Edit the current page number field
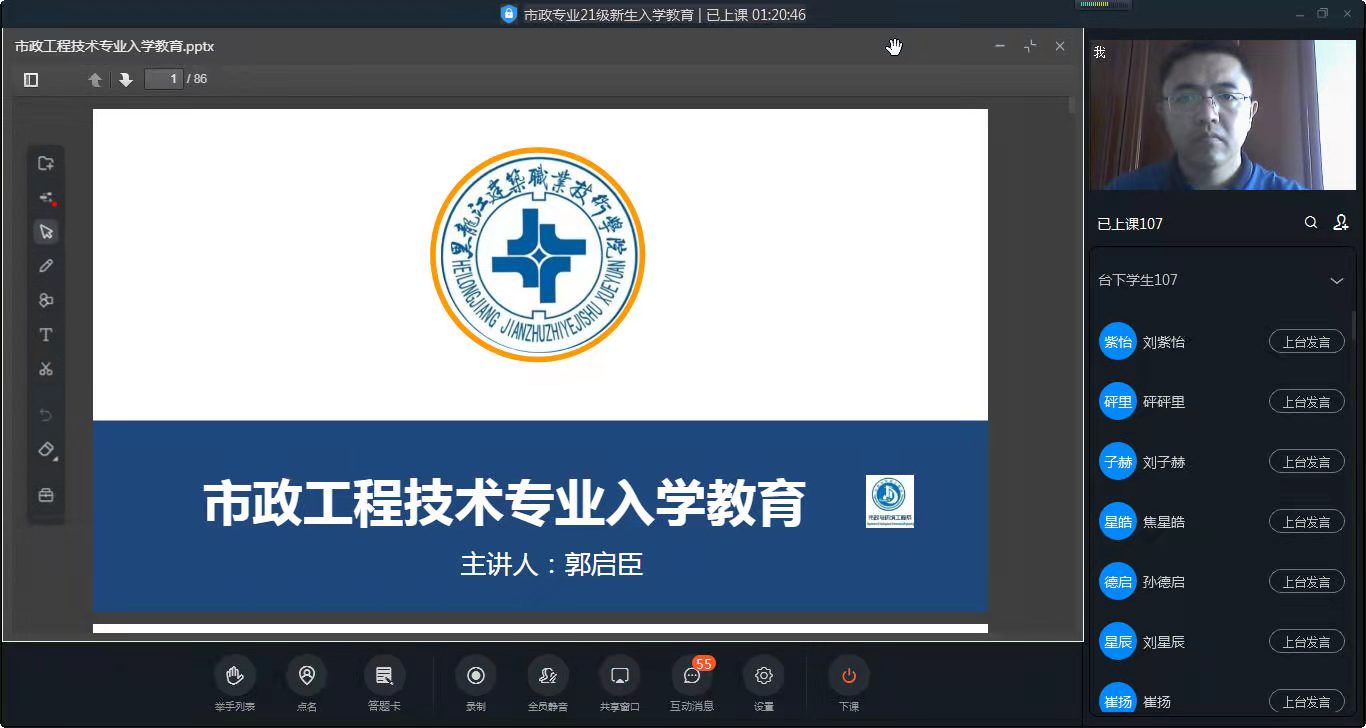1366x728 pixels. pyautogui.click(x=164, y=79)
